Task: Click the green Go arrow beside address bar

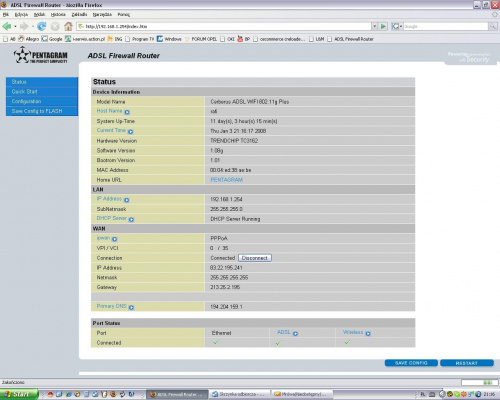Action: pyautogui.click(x=383, y=26)
